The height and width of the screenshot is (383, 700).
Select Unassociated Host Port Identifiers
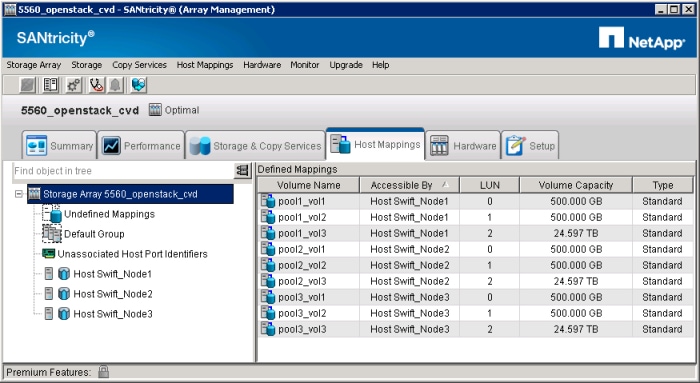pyautogui.click(x=133, y=254)
